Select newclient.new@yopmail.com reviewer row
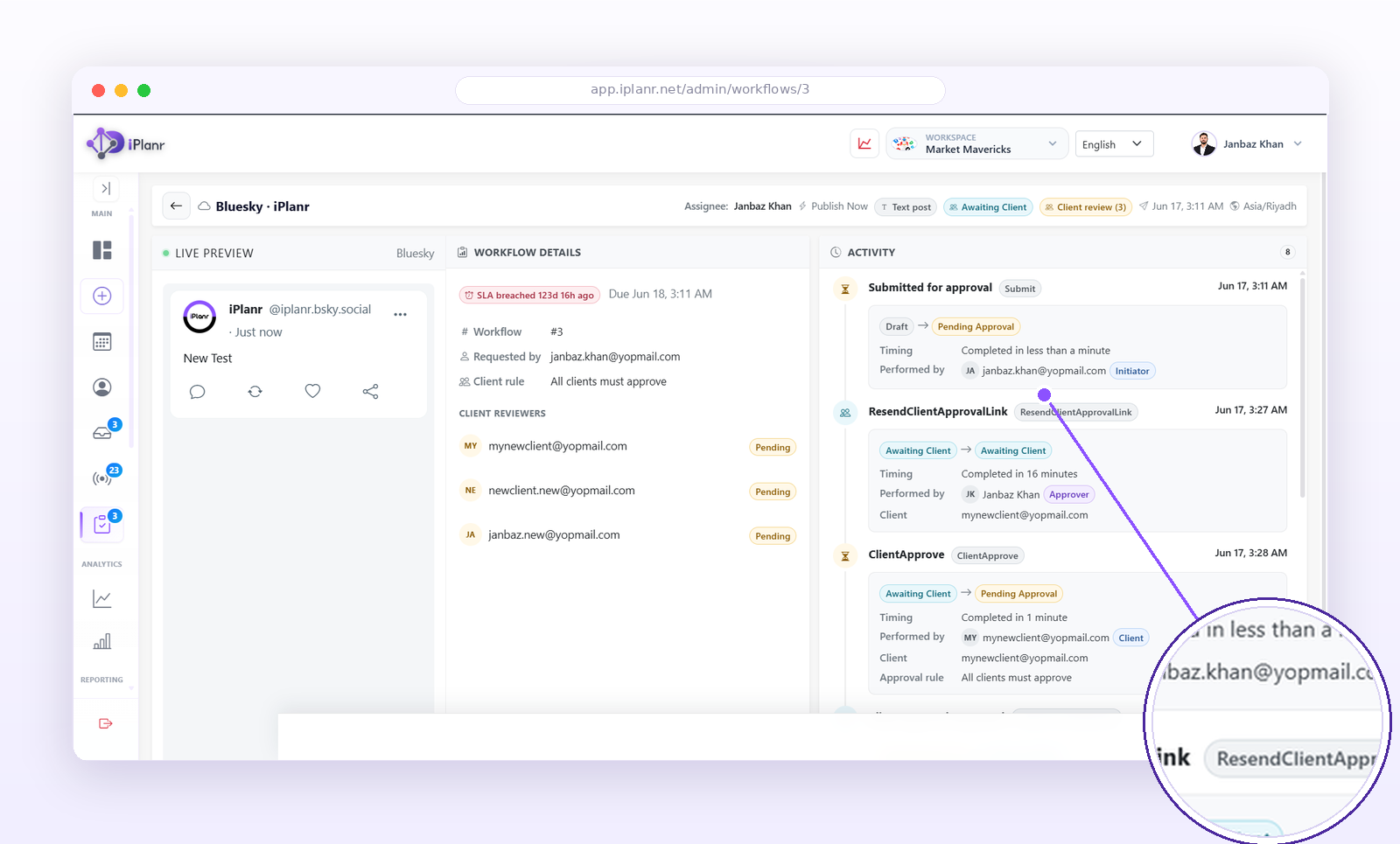1400x844 pixels. [627, 491]
